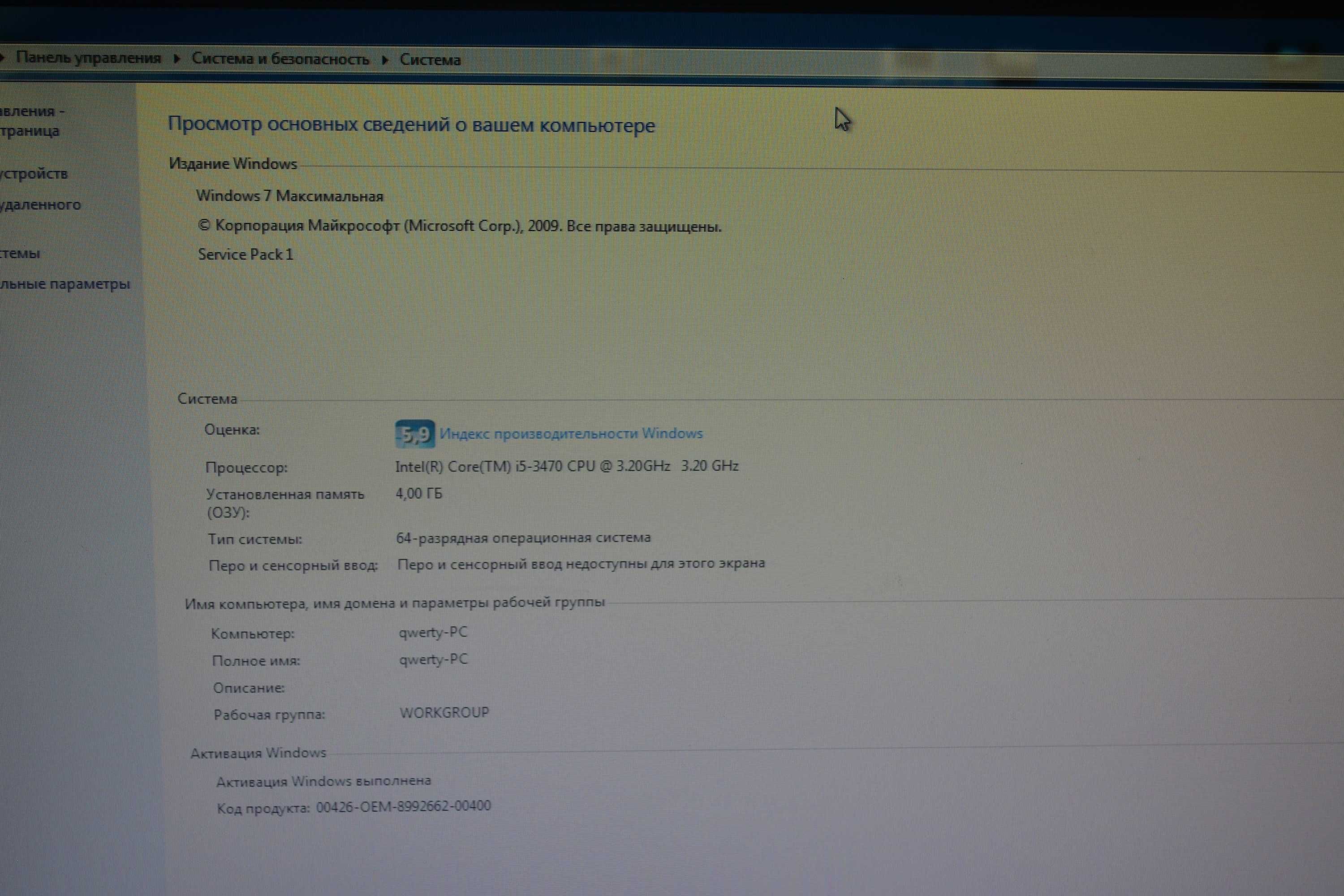The height and width of the screenshot is (896, 1344).
Task: Click product code '00426-OEM-8992662-00400'
Action: tap(404, 806)
